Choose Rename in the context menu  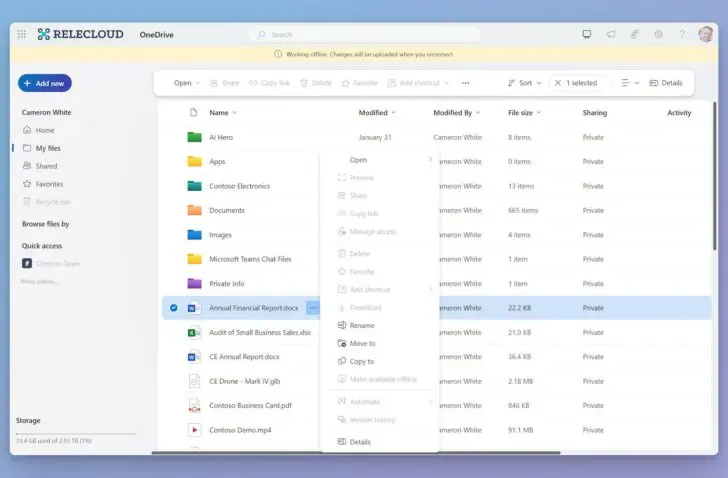(380, 325)
